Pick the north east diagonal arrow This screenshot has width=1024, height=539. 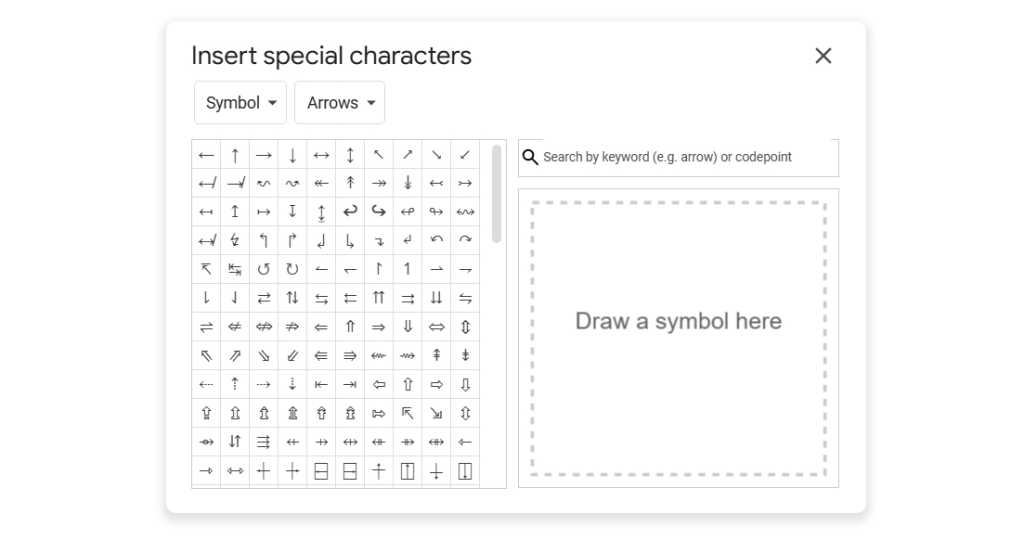[x=408, y=155]
